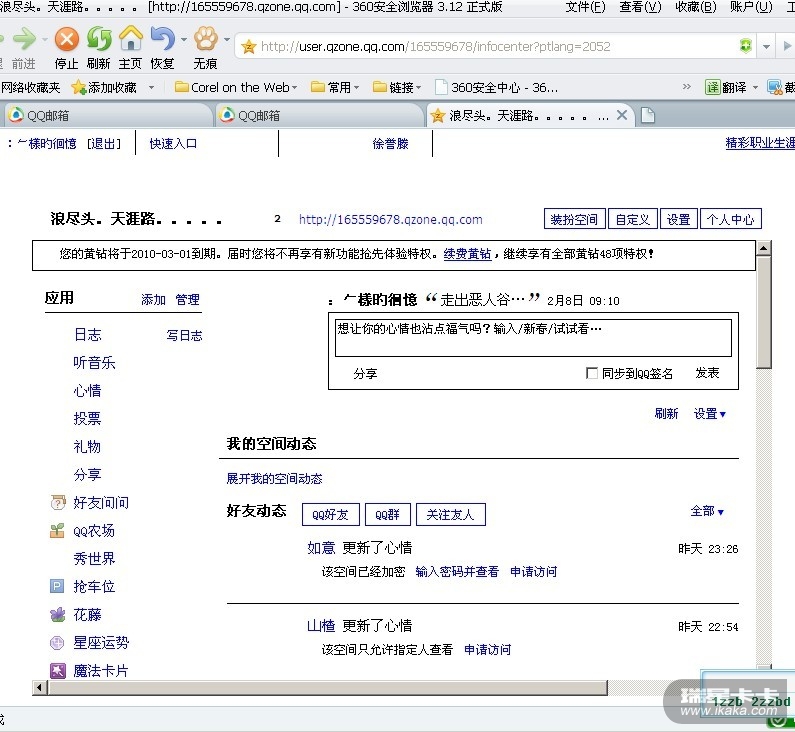Open the 如意 friend name link
This screenshot has width=795, height=732.
coord(321,547)
